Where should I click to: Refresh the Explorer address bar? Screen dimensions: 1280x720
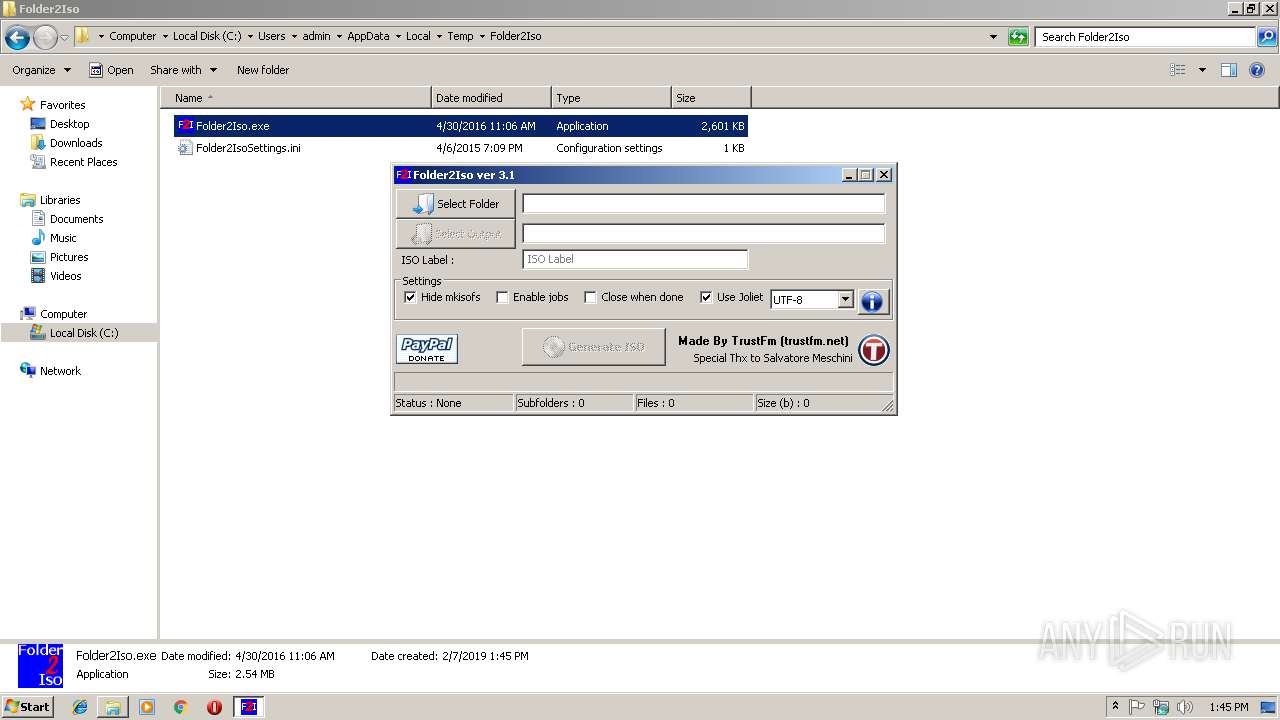point(1018,37)
